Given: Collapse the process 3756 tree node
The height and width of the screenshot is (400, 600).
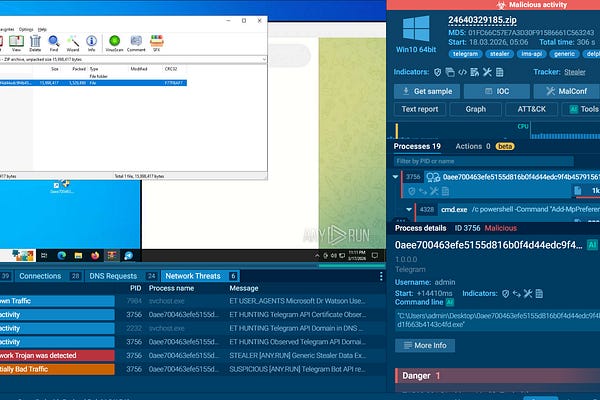Looking at the screenshot, I should coord(395,177).
